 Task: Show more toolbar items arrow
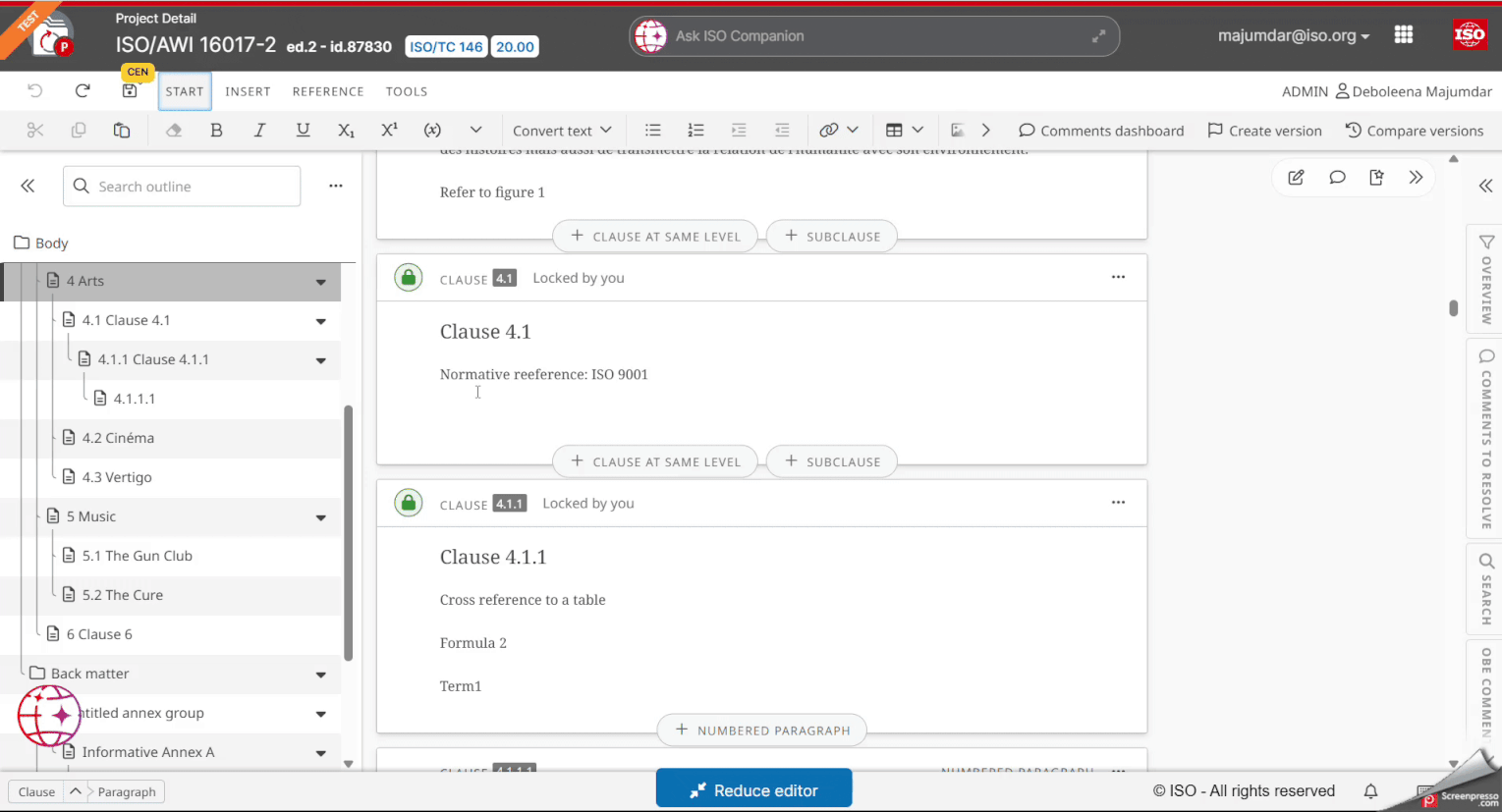pyautogui.click(x=986, y=131)
